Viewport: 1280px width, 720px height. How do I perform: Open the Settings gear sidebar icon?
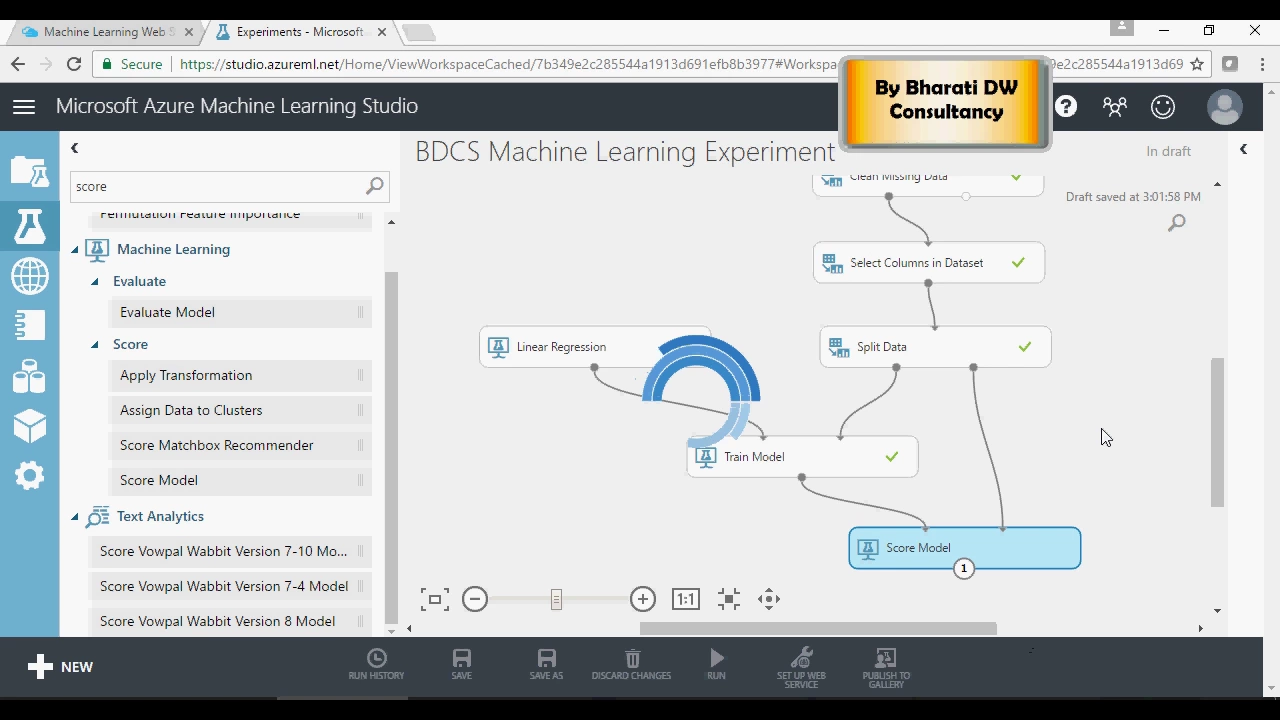(x=30, y=476)
